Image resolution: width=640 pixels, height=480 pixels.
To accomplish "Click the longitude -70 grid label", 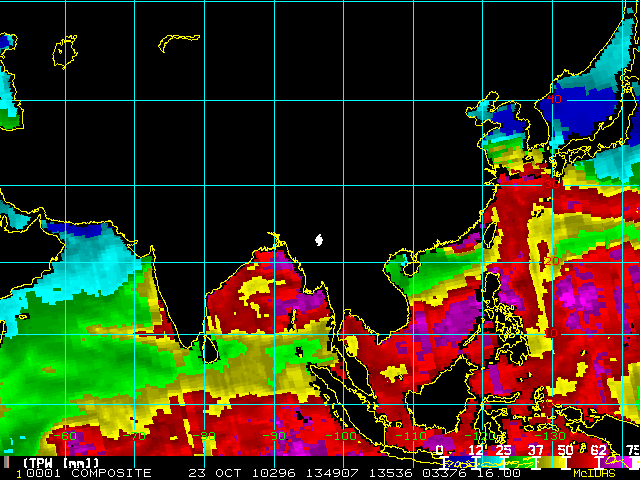I will pyautogui.click(x=137, y=436).
